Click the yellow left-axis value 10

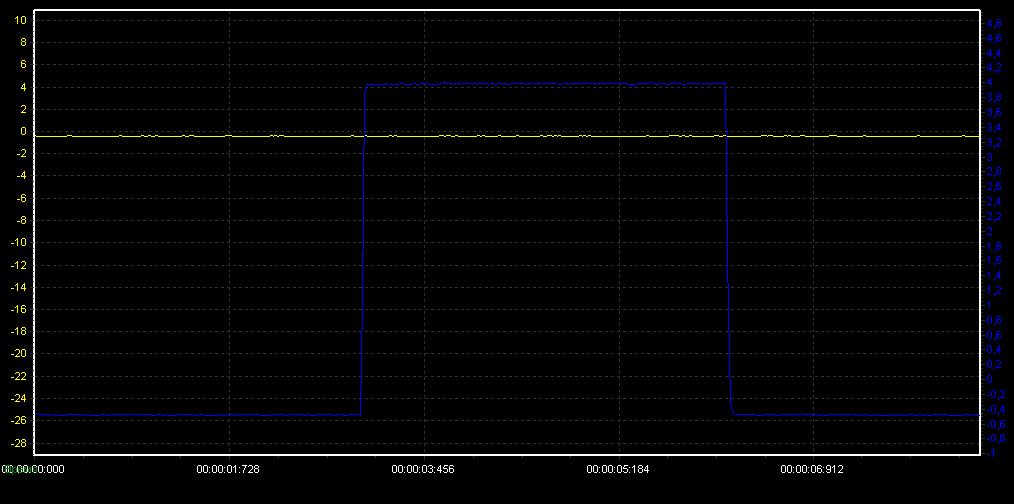[22, 20]
